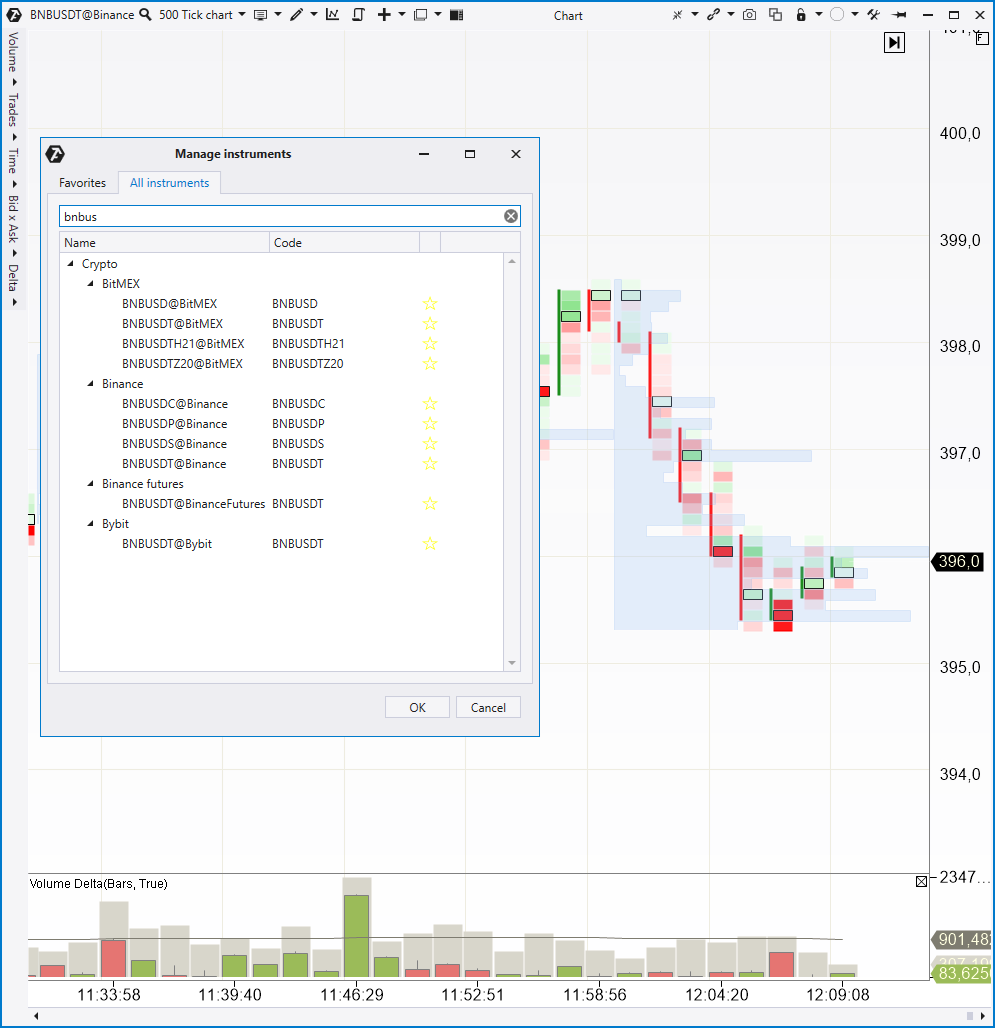The image size is (995, 1028).
Task: Duplicate chart with overlapping squares icon
Action: point(775,14)
